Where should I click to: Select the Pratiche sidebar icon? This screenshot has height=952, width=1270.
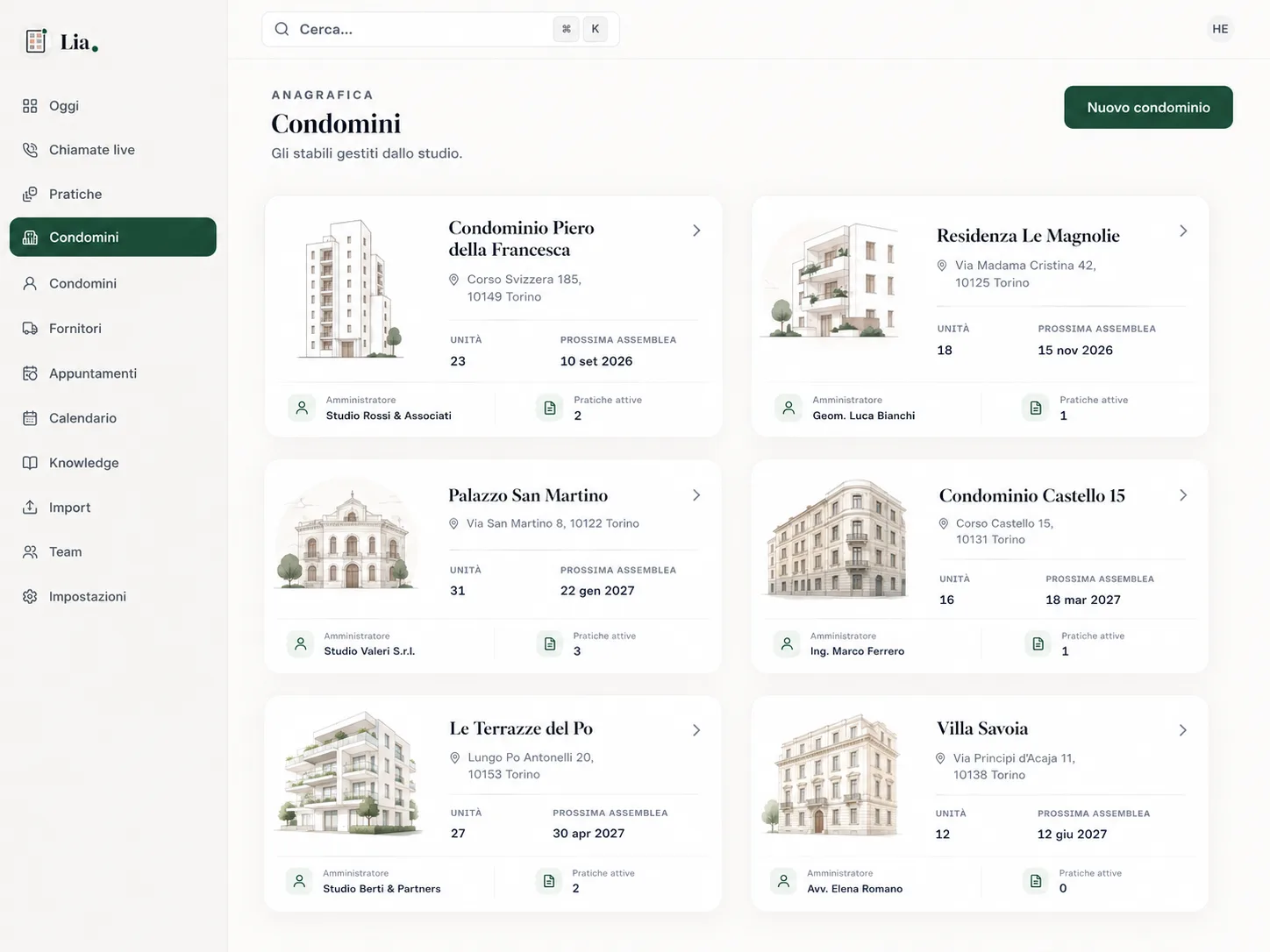(x=30, y=194)
